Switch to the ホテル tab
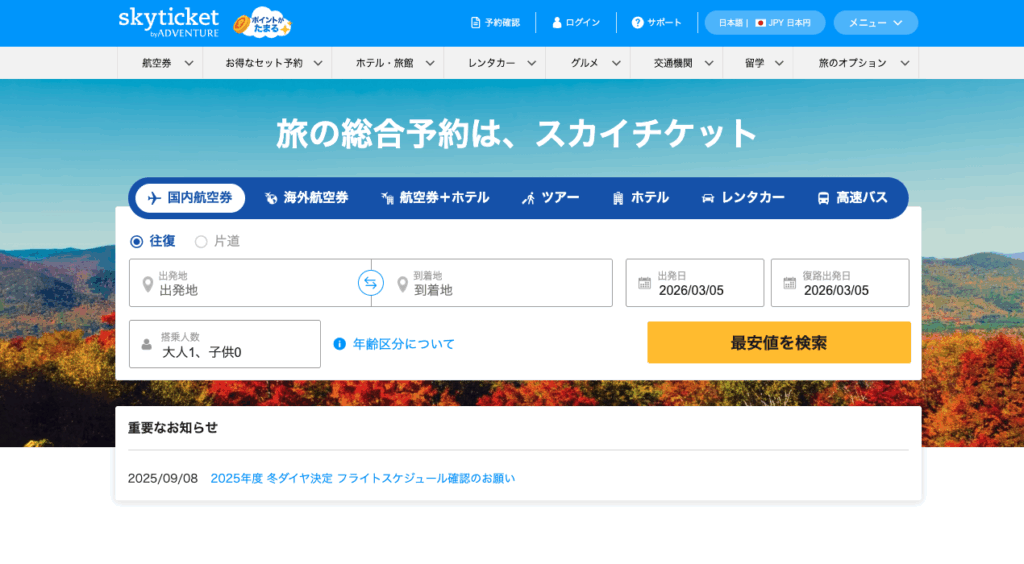 [640, 198]
